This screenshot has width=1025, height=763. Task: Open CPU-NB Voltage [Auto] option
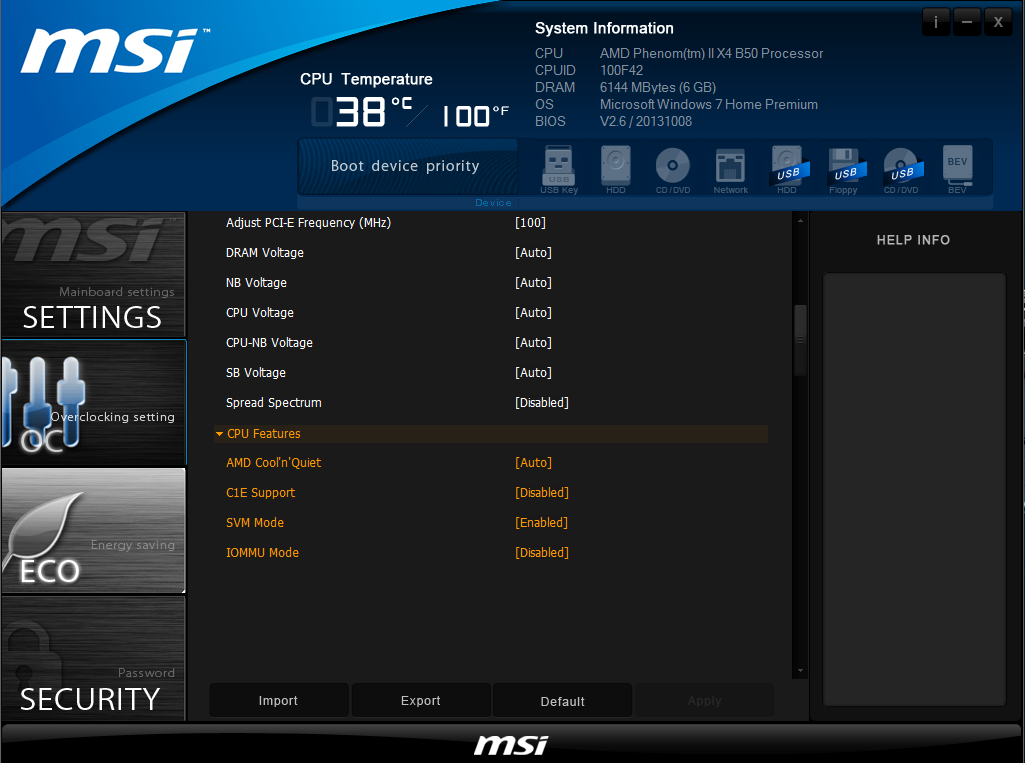pyautogui.click(x=533, y=343)
